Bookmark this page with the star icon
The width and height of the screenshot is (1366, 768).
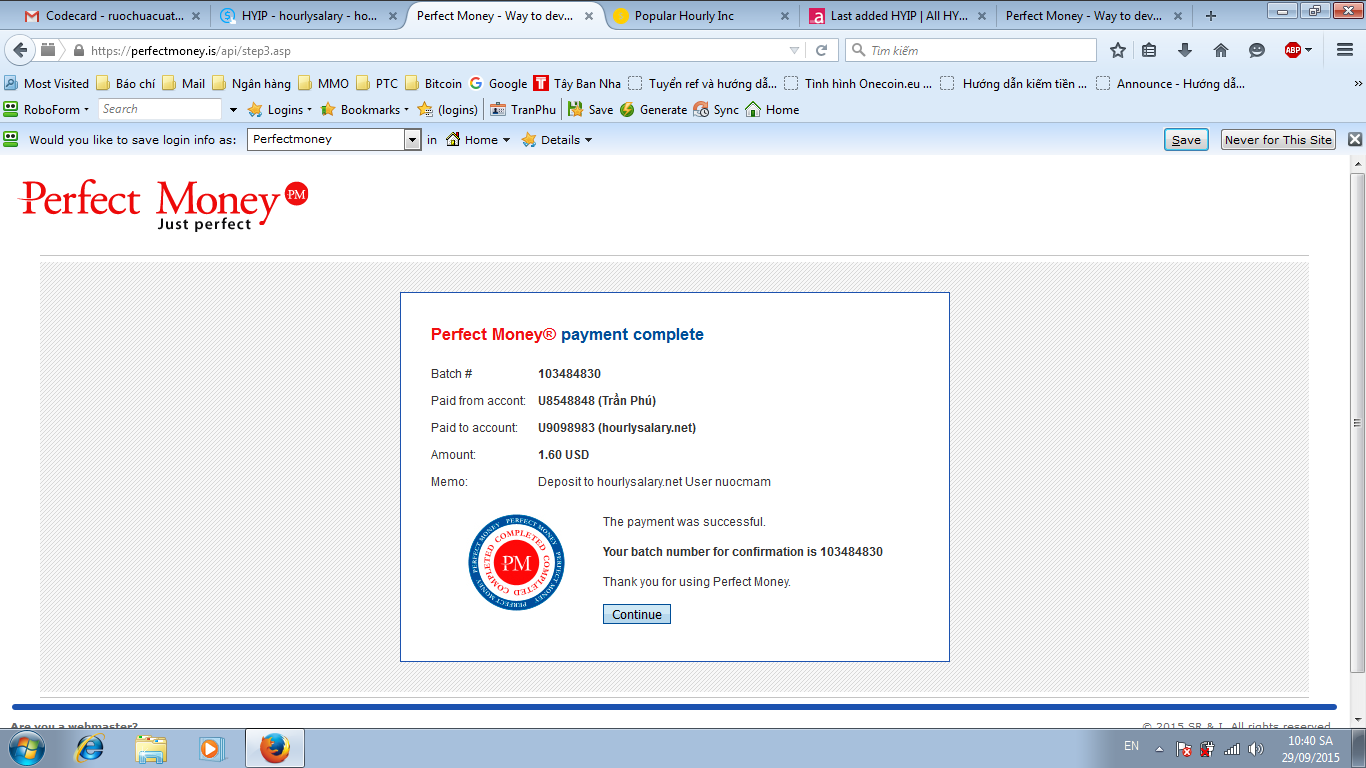pyautogui.click(x=1118, y=50)
